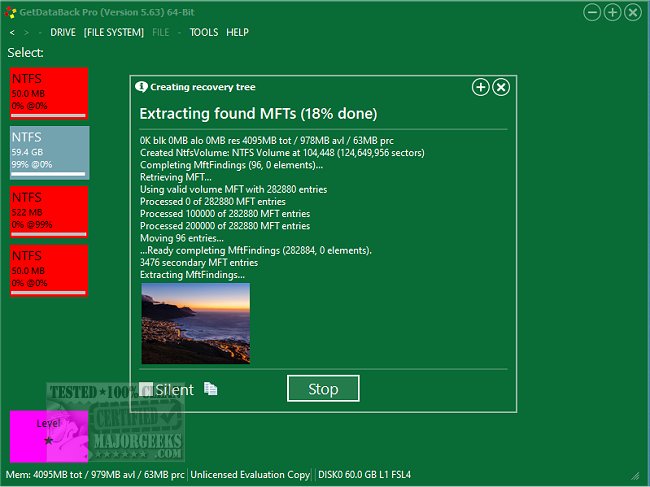Image resolution: width=650 pixels, height=487 pixels.
Task: Click the back navigation arrow
Action: pyautogui.click(x=12, y=32)
